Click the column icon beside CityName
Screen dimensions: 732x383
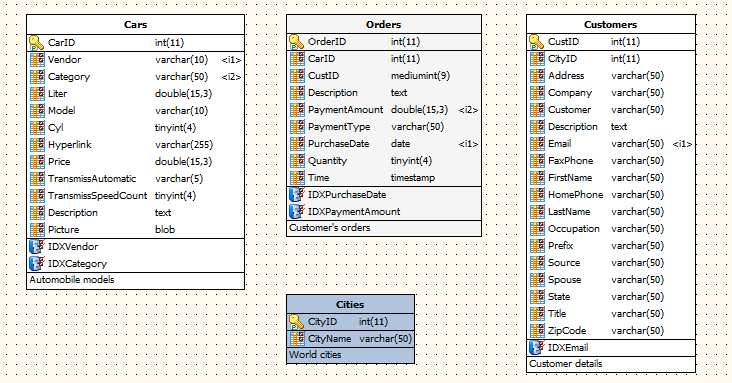click(297, 339)
